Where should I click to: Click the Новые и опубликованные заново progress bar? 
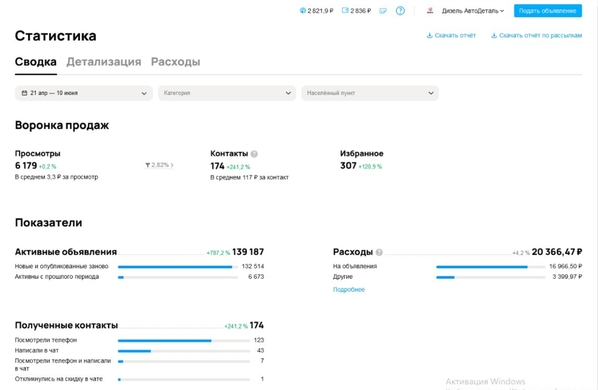pos(178,267)
